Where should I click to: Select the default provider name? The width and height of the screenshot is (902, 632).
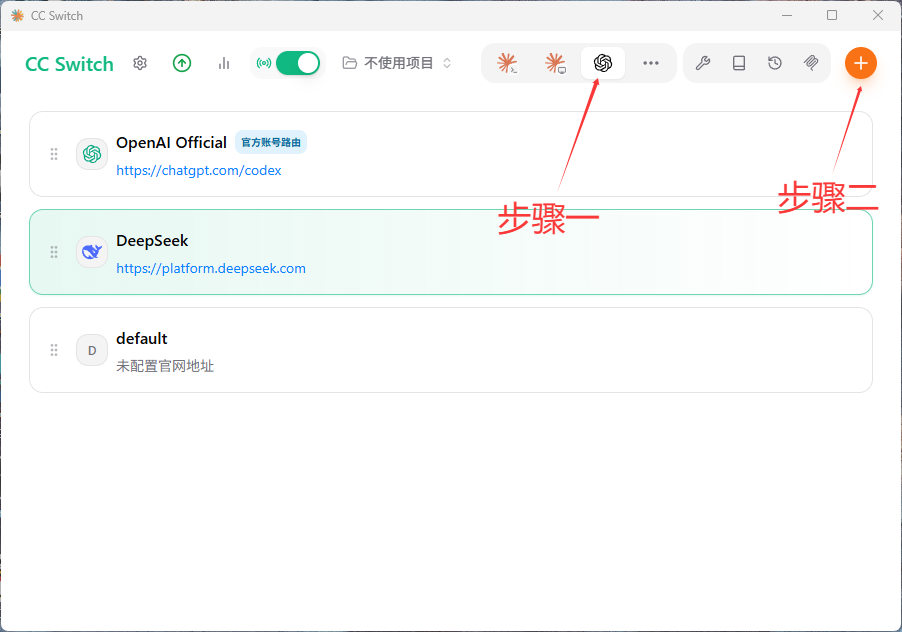pyautogui.click(x=142, y=339)
